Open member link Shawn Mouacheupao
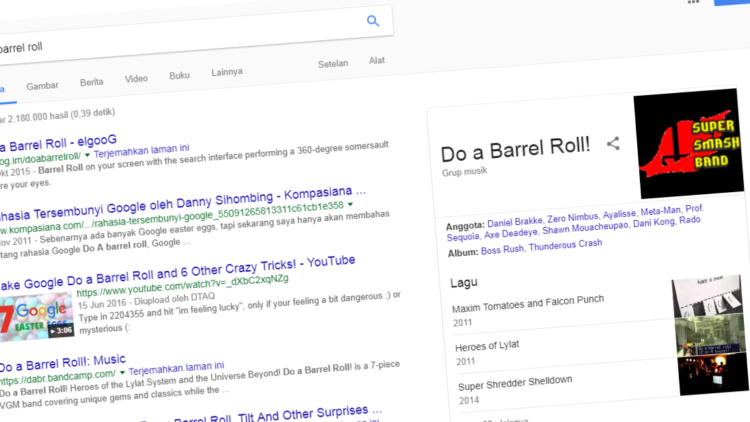Image resolution: width=750 pixels, height=422 pixels. point(585,228)
